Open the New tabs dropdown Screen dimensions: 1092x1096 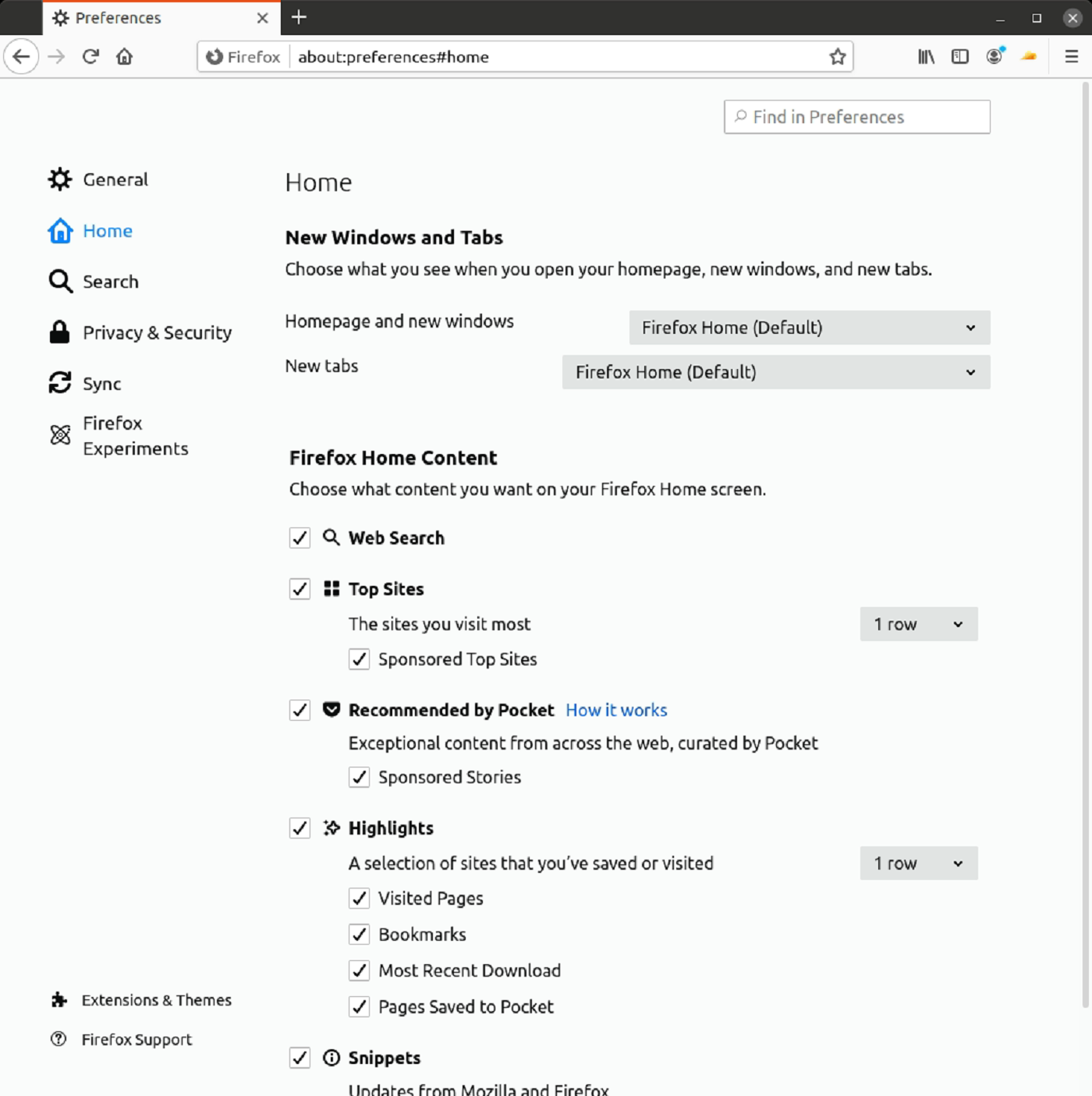(775, 372)
